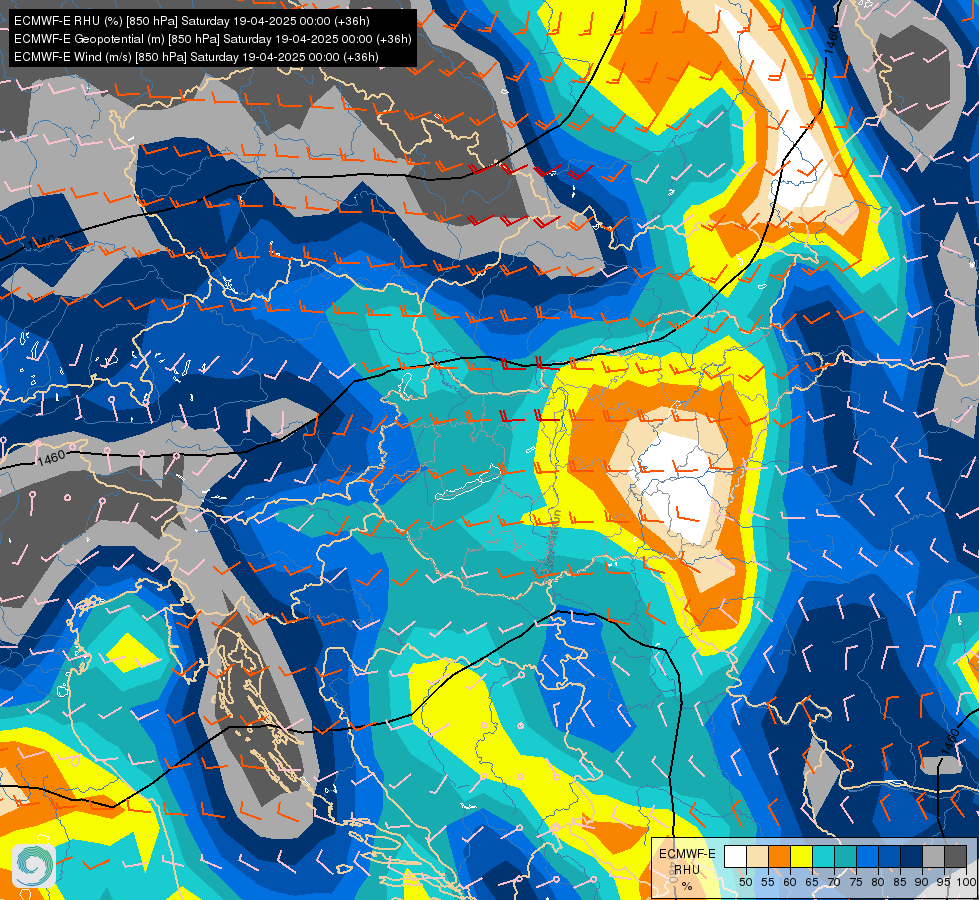
Task: Select the beige 50–55 legend swatch
Action: click(757, 856)
